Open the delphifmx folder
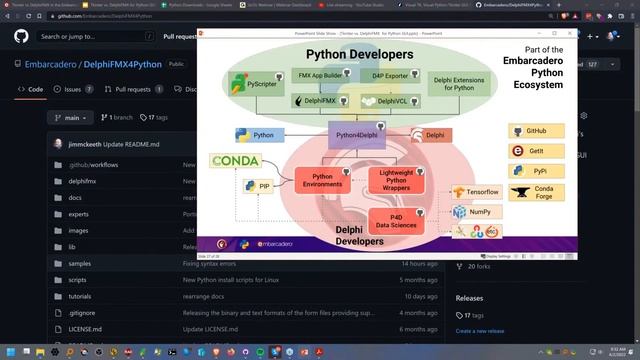Screen dimensions: 640x360 (82, 181)
